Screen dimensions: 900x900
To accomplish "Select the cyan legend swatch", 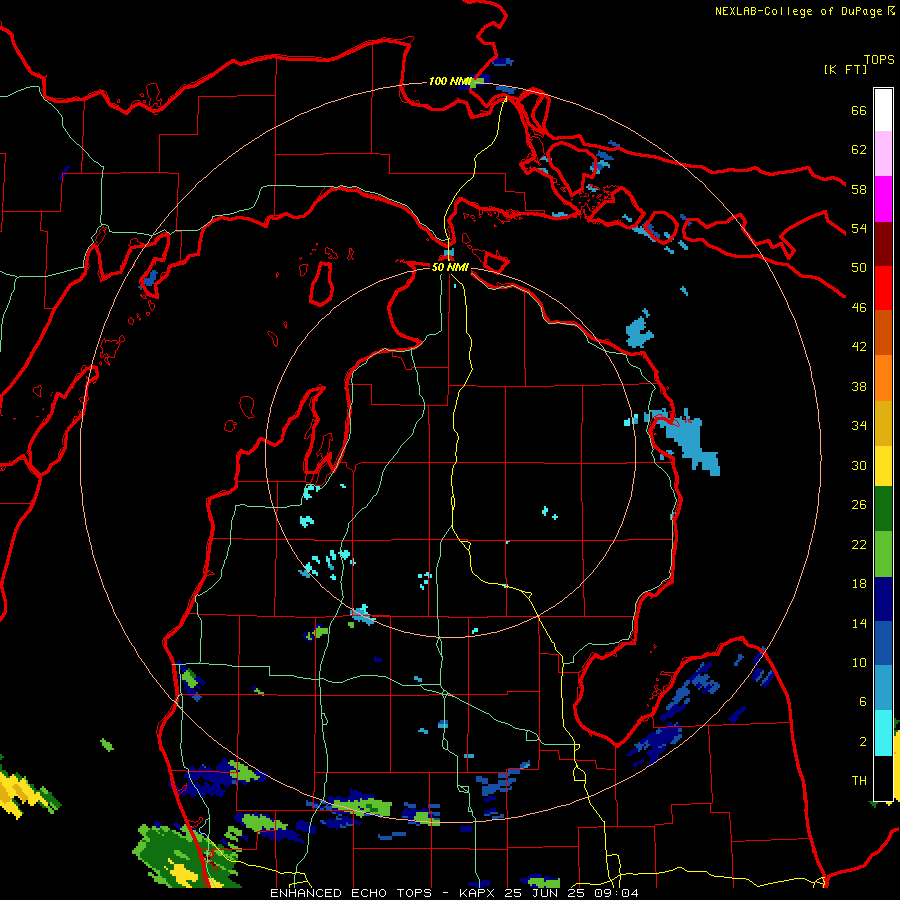I will (883, 733).
